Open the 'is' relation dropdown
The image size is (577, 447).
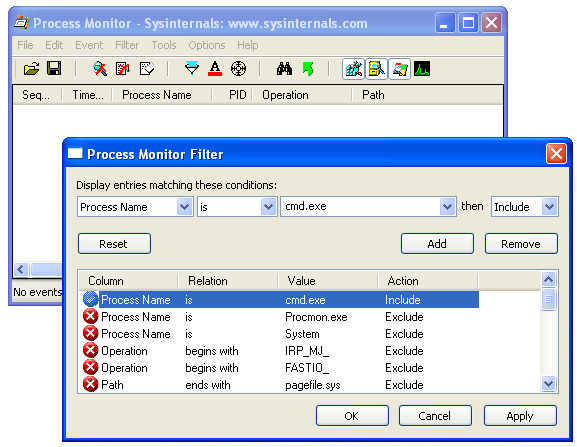click(x=268, y=207)
